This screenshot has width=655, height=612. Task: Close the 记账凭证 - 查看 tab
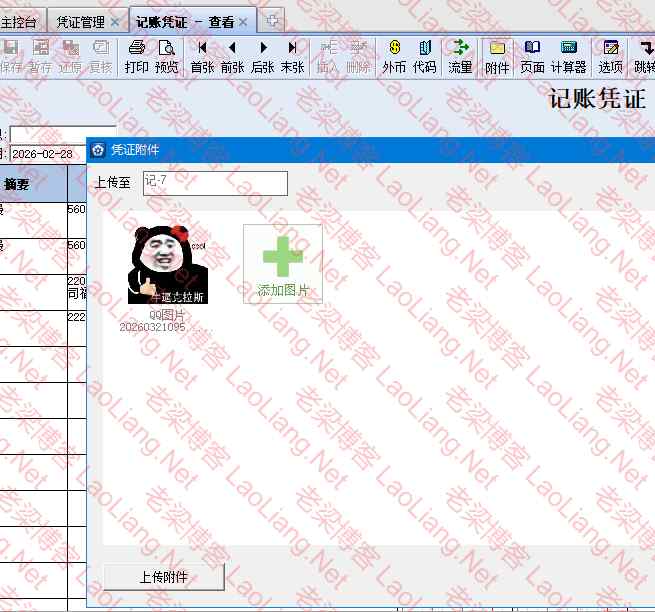click(x=243, y=21)
